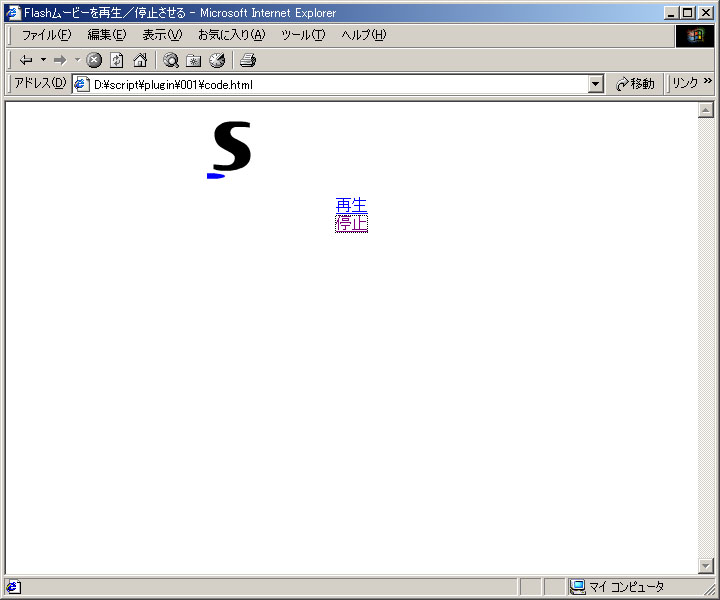Open the Favorites folder icon

click(194, 60)
